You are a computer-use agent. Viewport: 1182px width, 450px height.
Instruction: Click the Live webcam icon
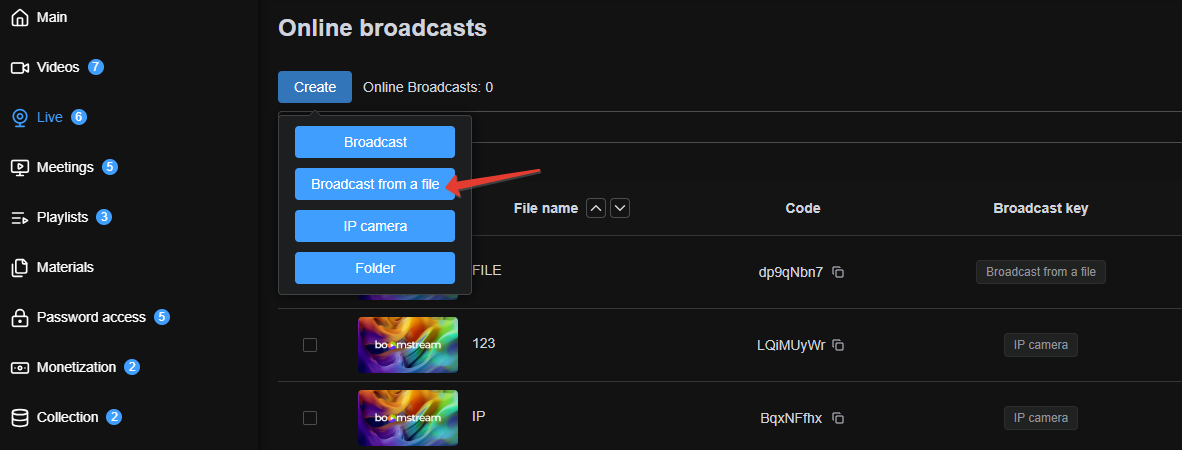20,118
